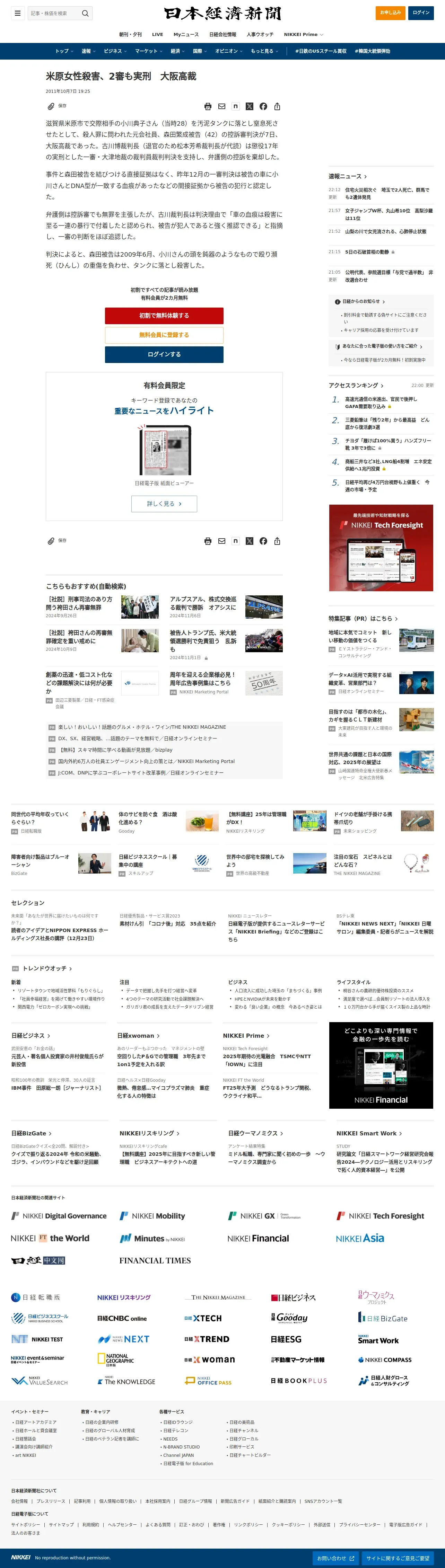Click the print icon above the article
Image resolution: width=445 pixels, height=1568 pixels.
click(x=208, y=107)
